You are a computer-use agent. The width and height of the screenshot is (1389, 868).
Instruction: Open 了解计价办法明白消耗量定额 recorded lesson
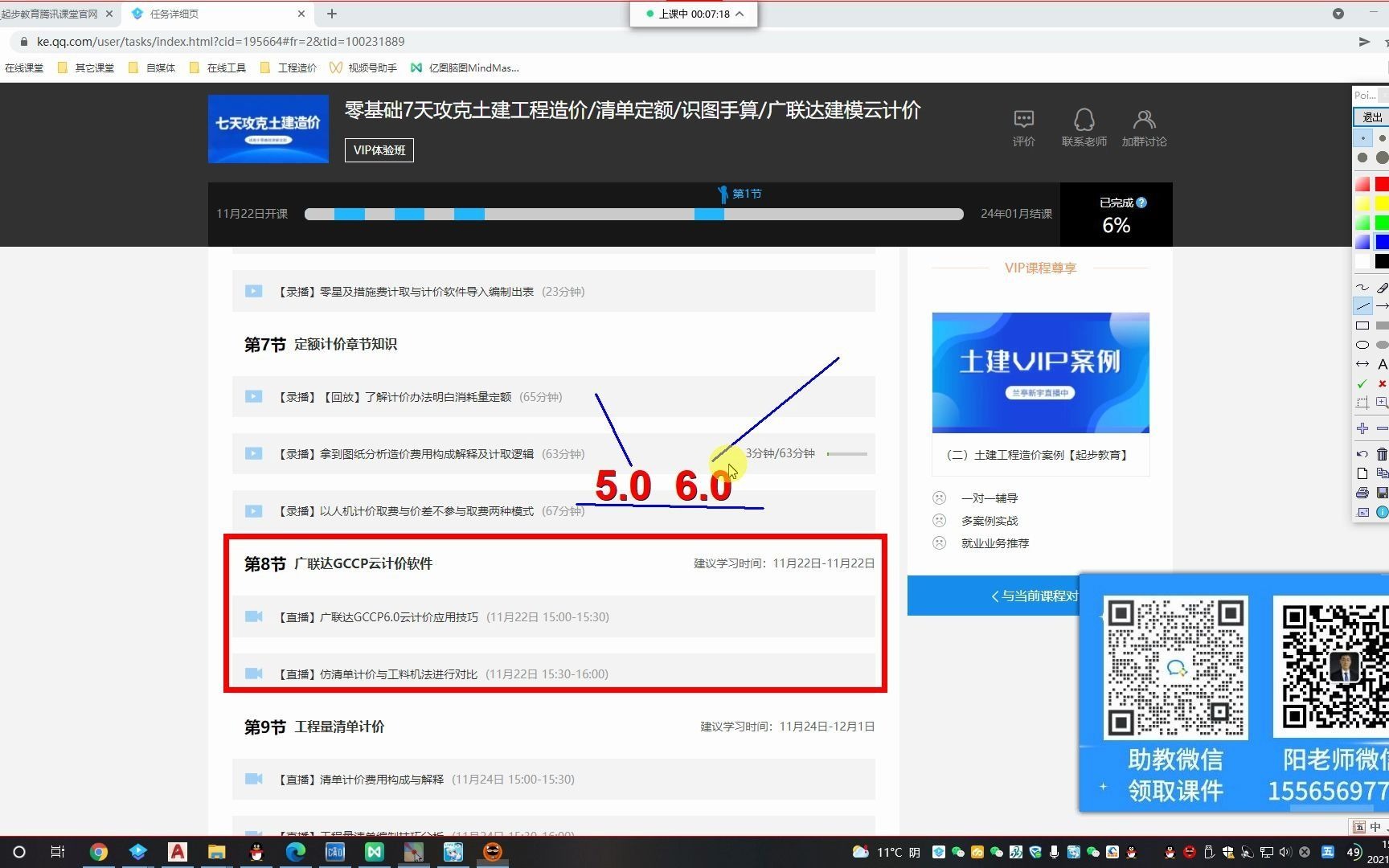(x=553, y=397)
